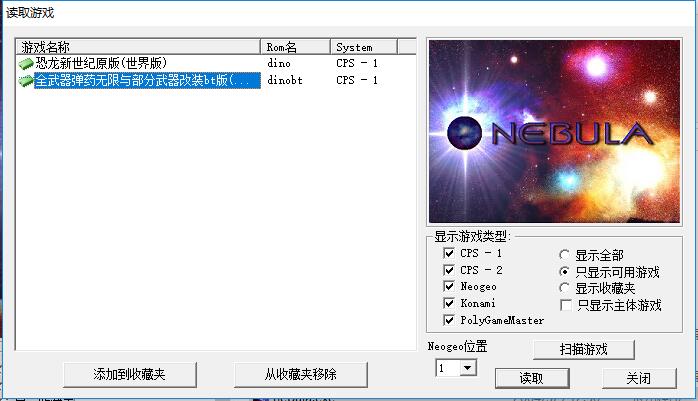Select the 显示全部 radio button
Viewport: 698px width, 401px height.
click(x=564, y=255)
